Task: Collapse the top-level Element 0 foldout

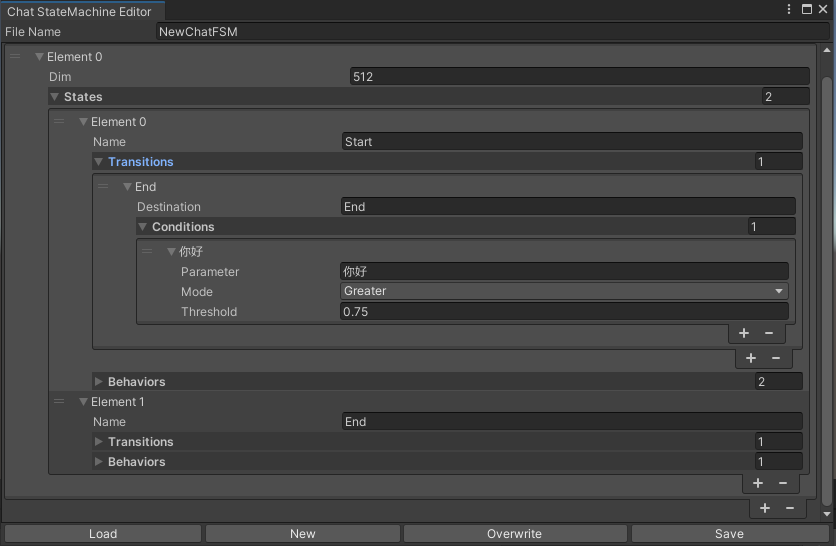Action: (39, 57)
